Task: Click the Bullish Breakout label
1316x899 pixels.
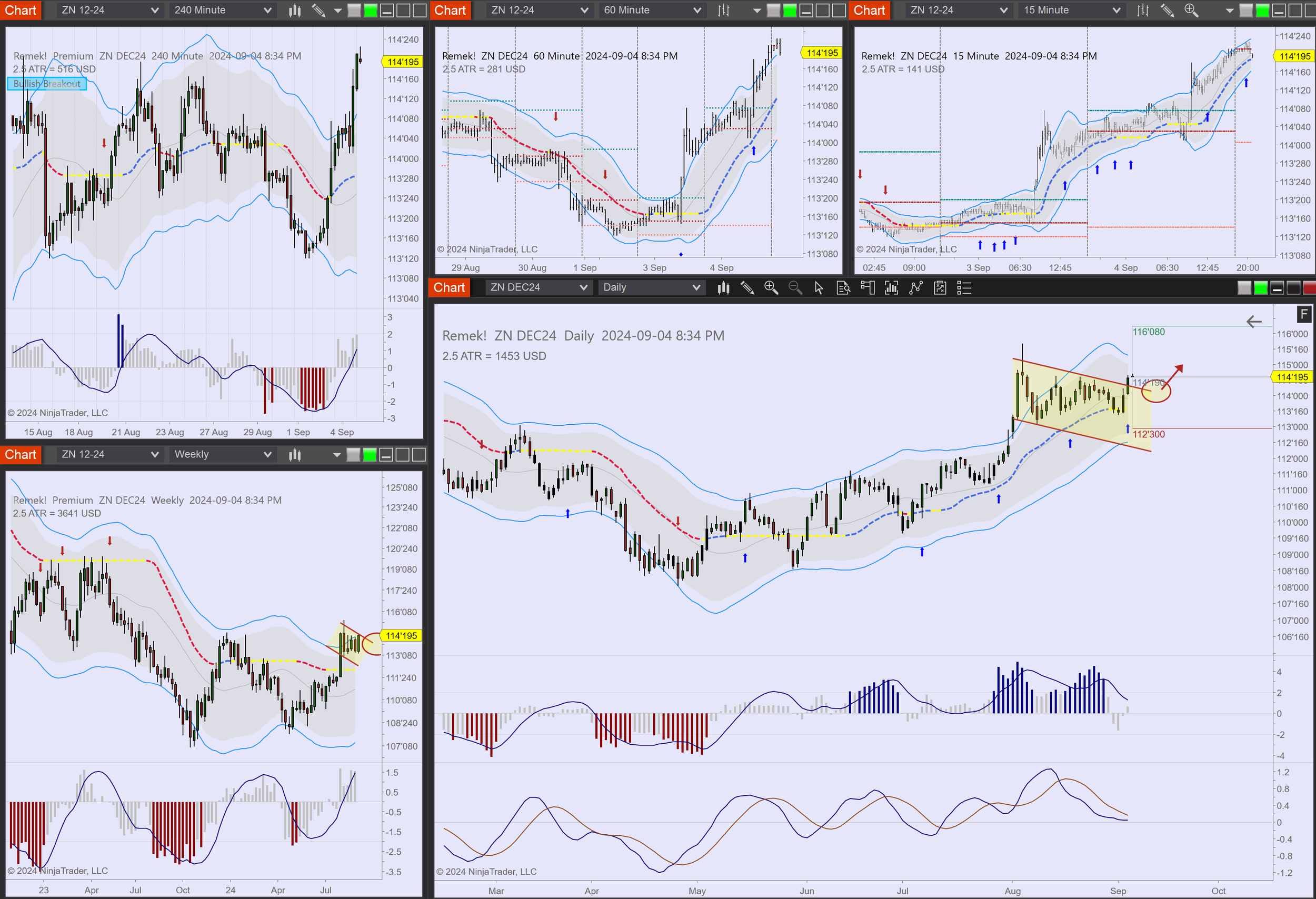Action: 47,84
